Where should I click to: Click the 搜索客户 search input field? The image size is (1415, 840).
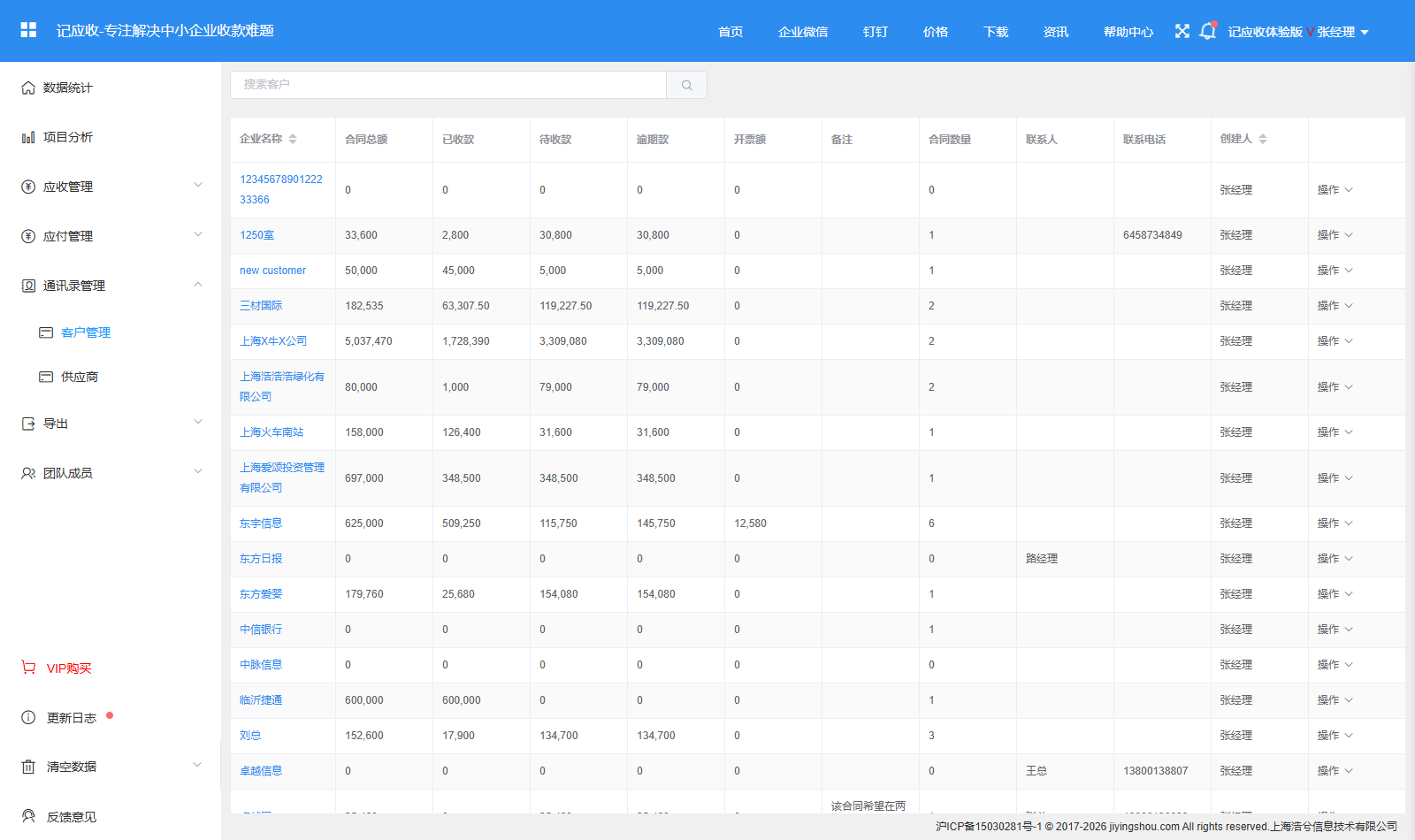(x=448, y=85)
